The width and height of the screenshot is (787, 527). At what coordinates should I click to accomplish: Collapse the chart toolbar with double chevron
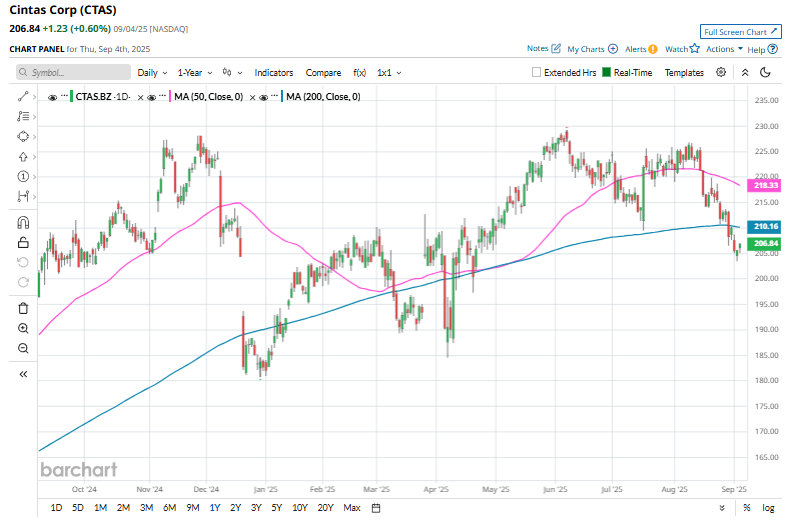click(x=745, y=73)
